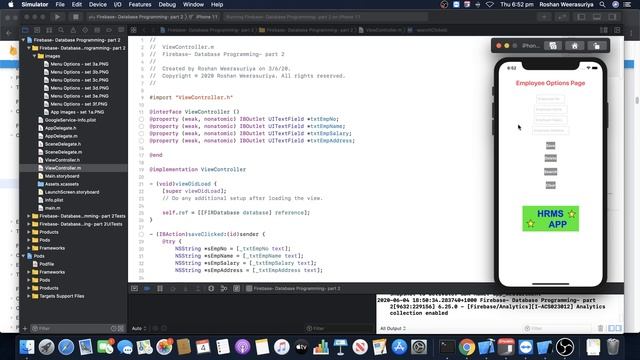Expand the 'part 2Tests' folder triangle

29,216
